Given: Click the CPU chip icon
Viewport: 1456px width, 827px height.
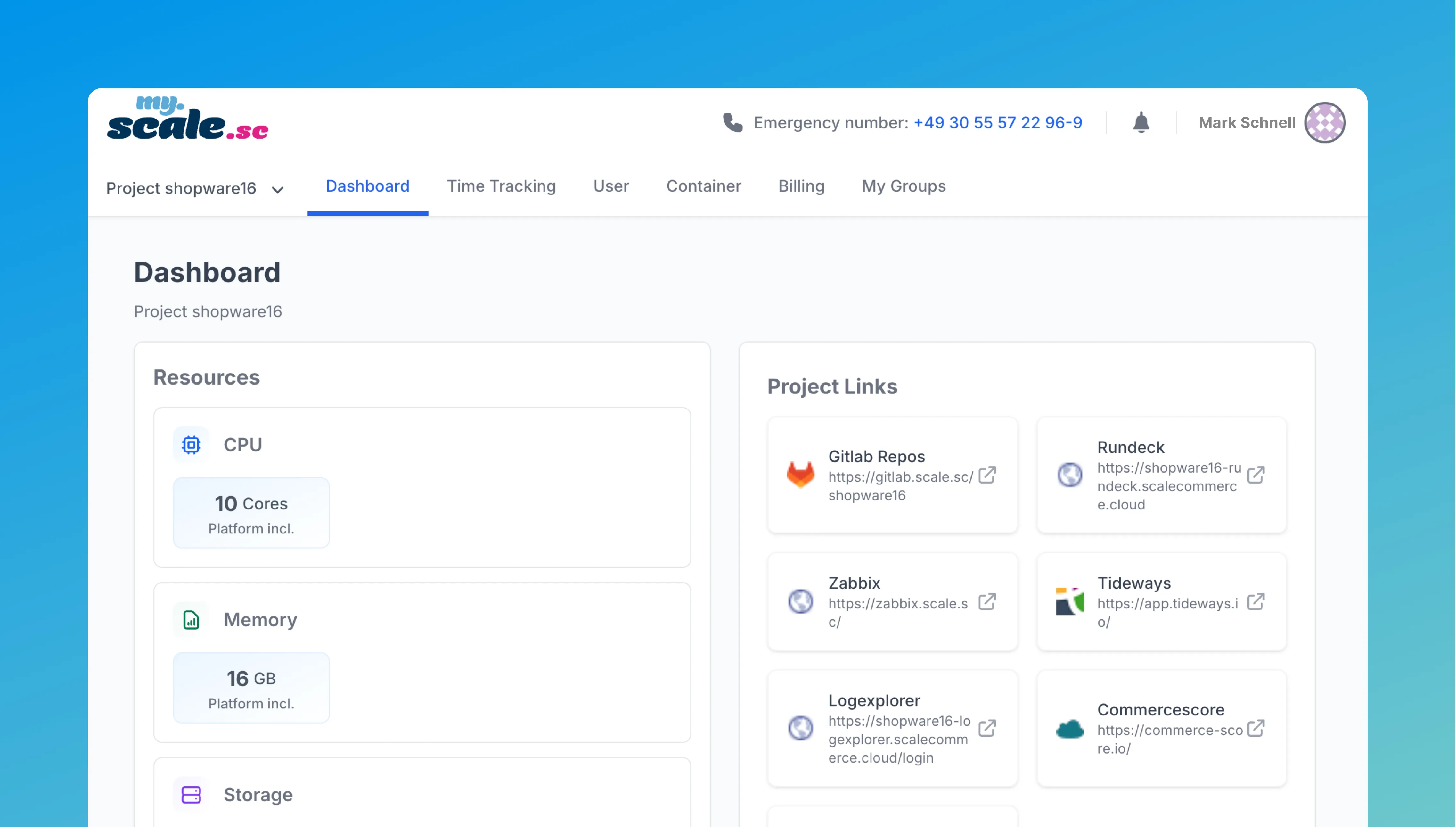Looking at the screenshot, I should (191, 445).
